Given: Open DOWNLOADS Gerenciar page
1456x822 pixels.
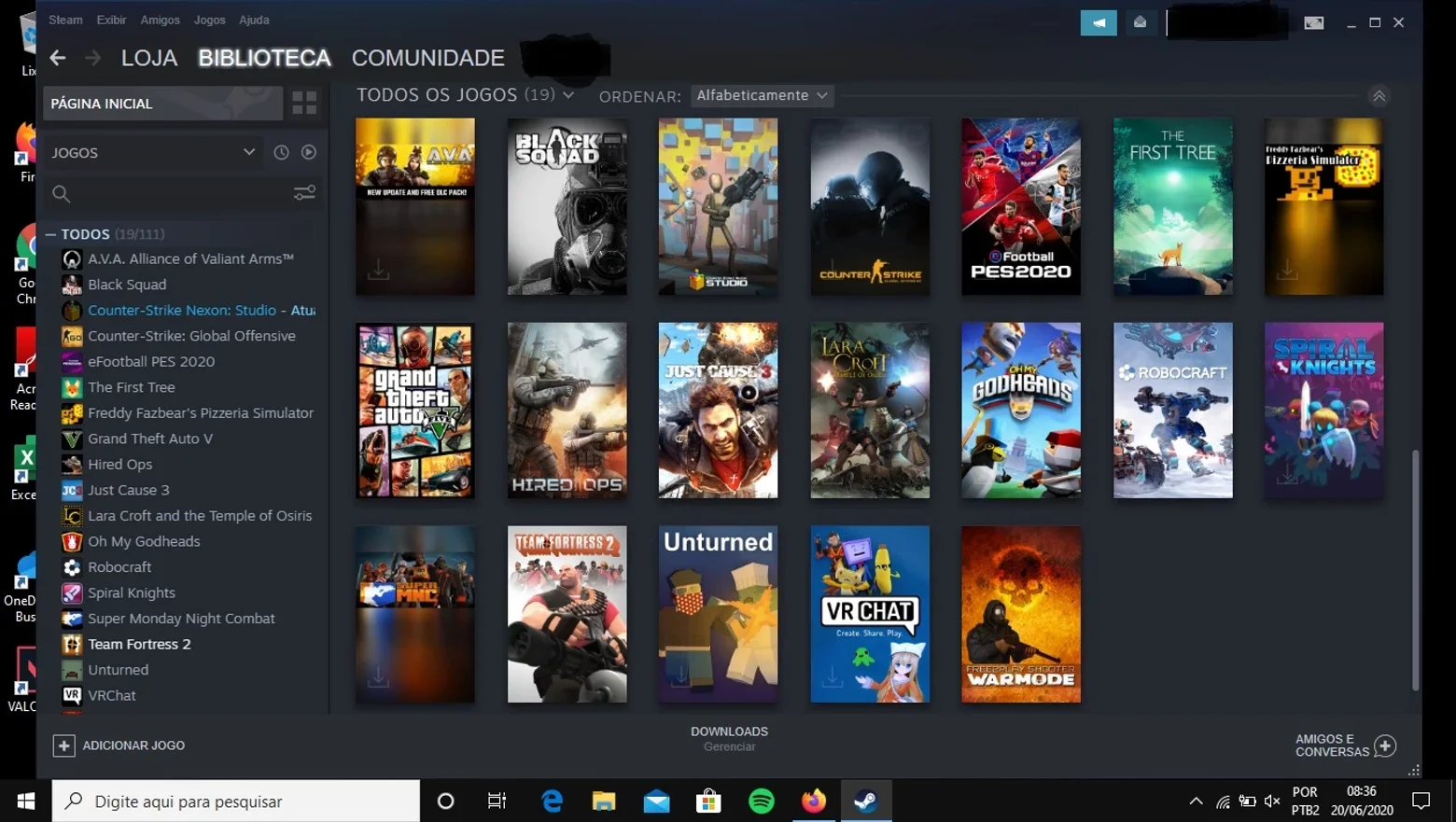Looking at the screenshot, I should 729,738.
